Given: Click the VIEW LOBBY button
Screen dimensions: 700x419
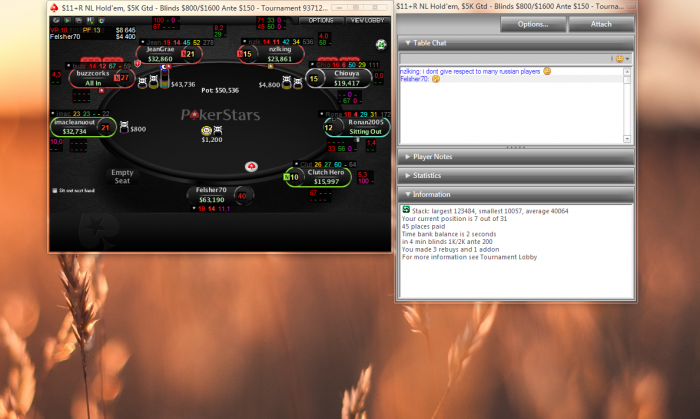Looking at the screenshot, I should point(368,21).
